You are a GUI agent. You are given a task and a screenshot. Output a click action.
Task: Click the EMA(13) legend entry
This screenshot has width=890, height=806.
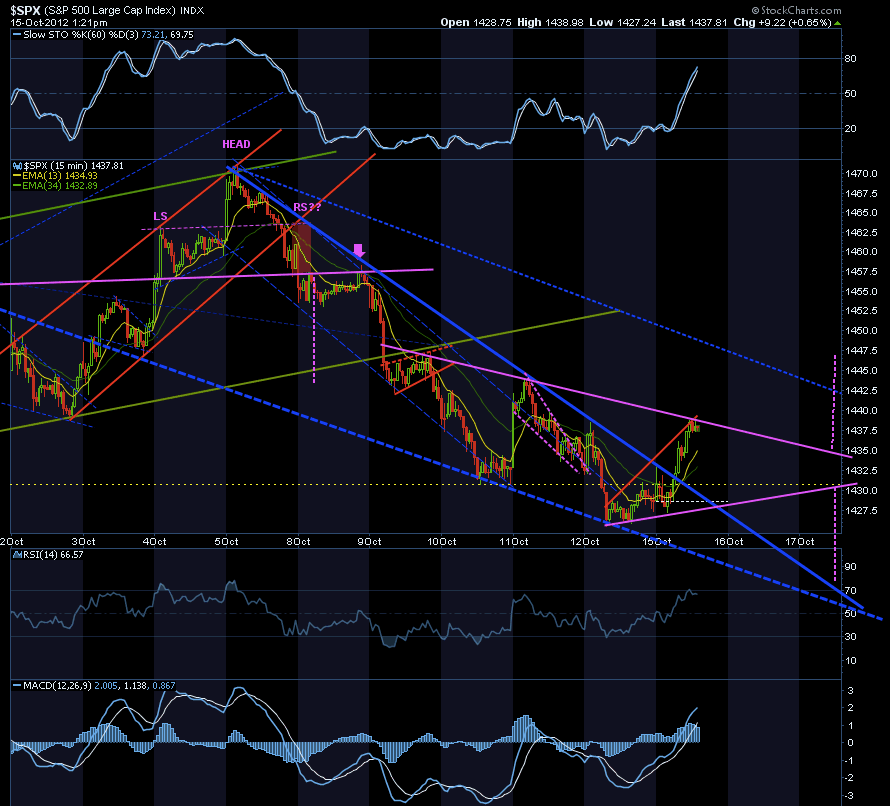60,176
